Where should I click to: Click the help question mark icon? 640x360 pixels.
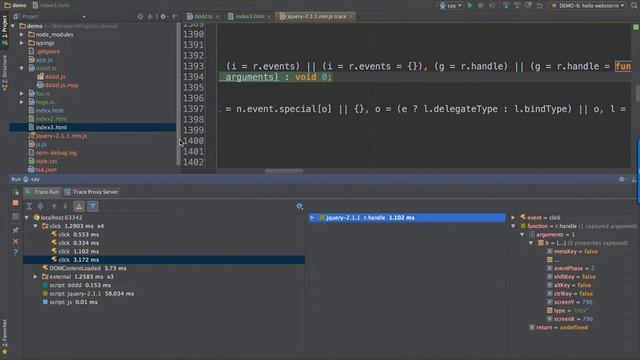pyautogui.click(x=16, y=252)
